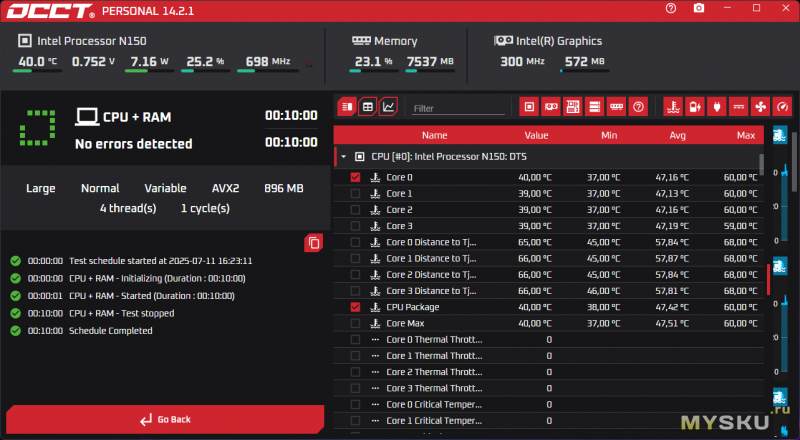Toggle the unknown sensors question-mark filter
This screenshot has width=800, height=440.
coord(638,107)
